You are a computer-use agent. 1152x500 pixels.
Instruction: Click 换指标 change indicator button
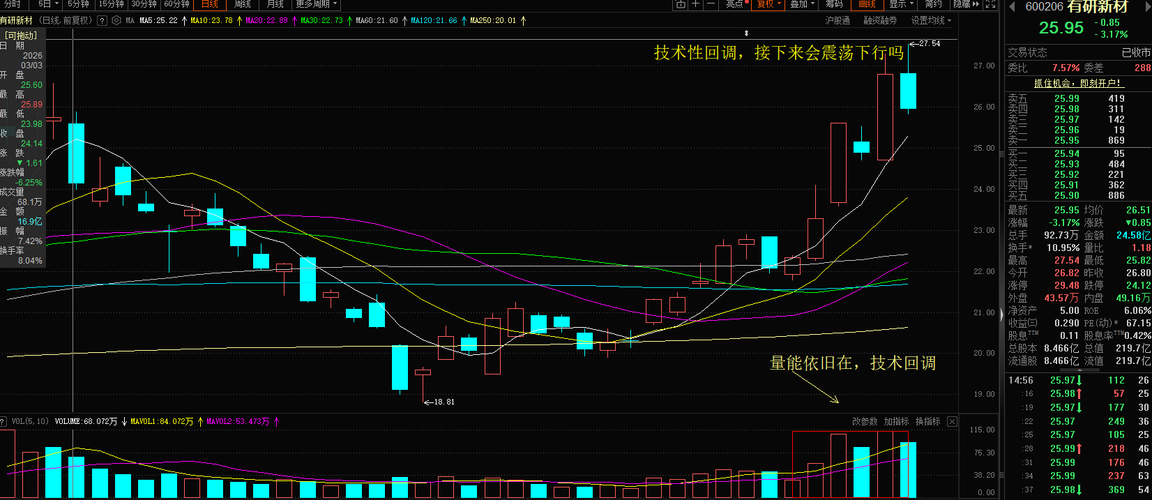point(928,421)
